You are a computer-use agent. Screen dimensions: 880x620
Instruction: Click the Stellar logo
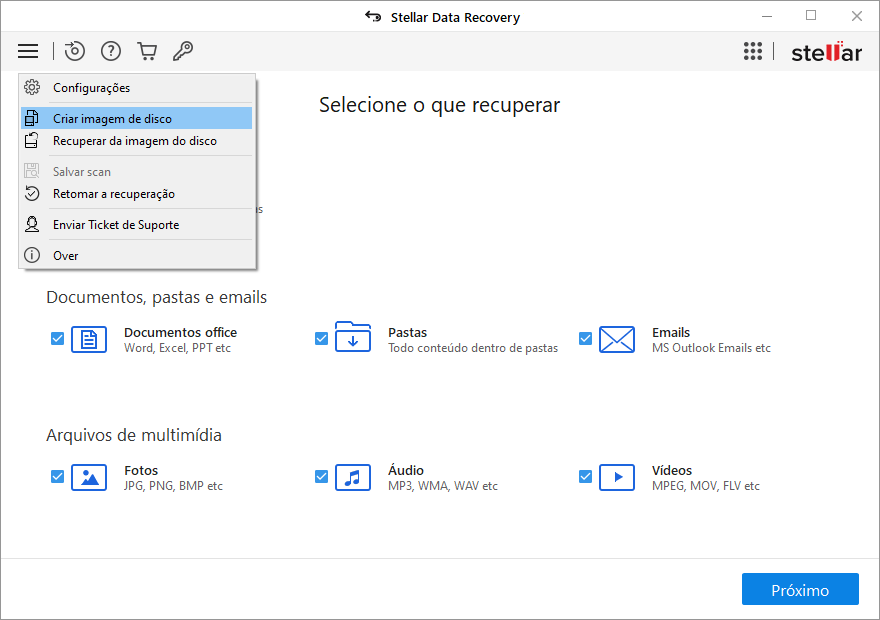(825, 52)
